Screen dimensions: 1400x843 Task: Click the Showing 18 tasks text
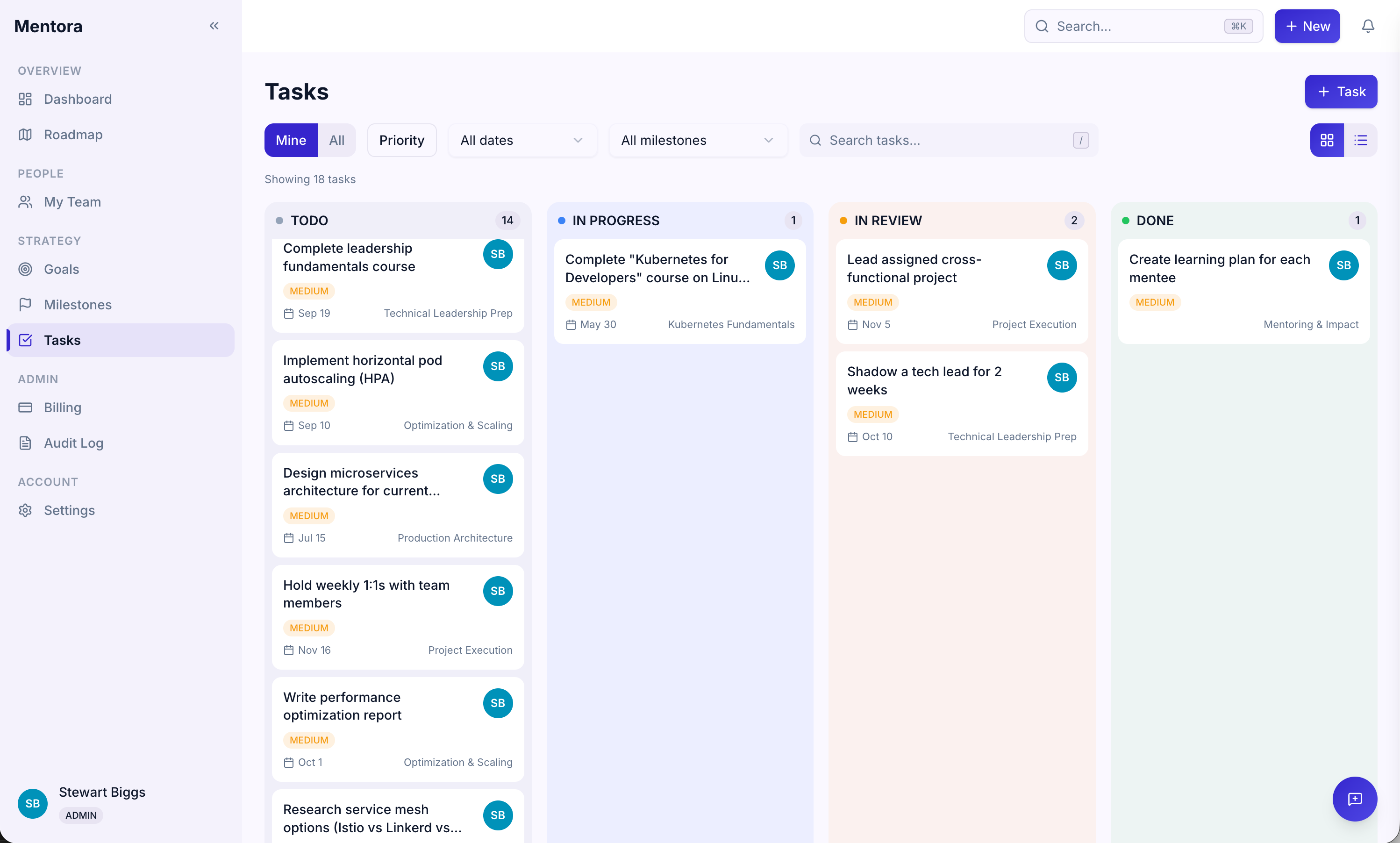[x=310, y=179]
